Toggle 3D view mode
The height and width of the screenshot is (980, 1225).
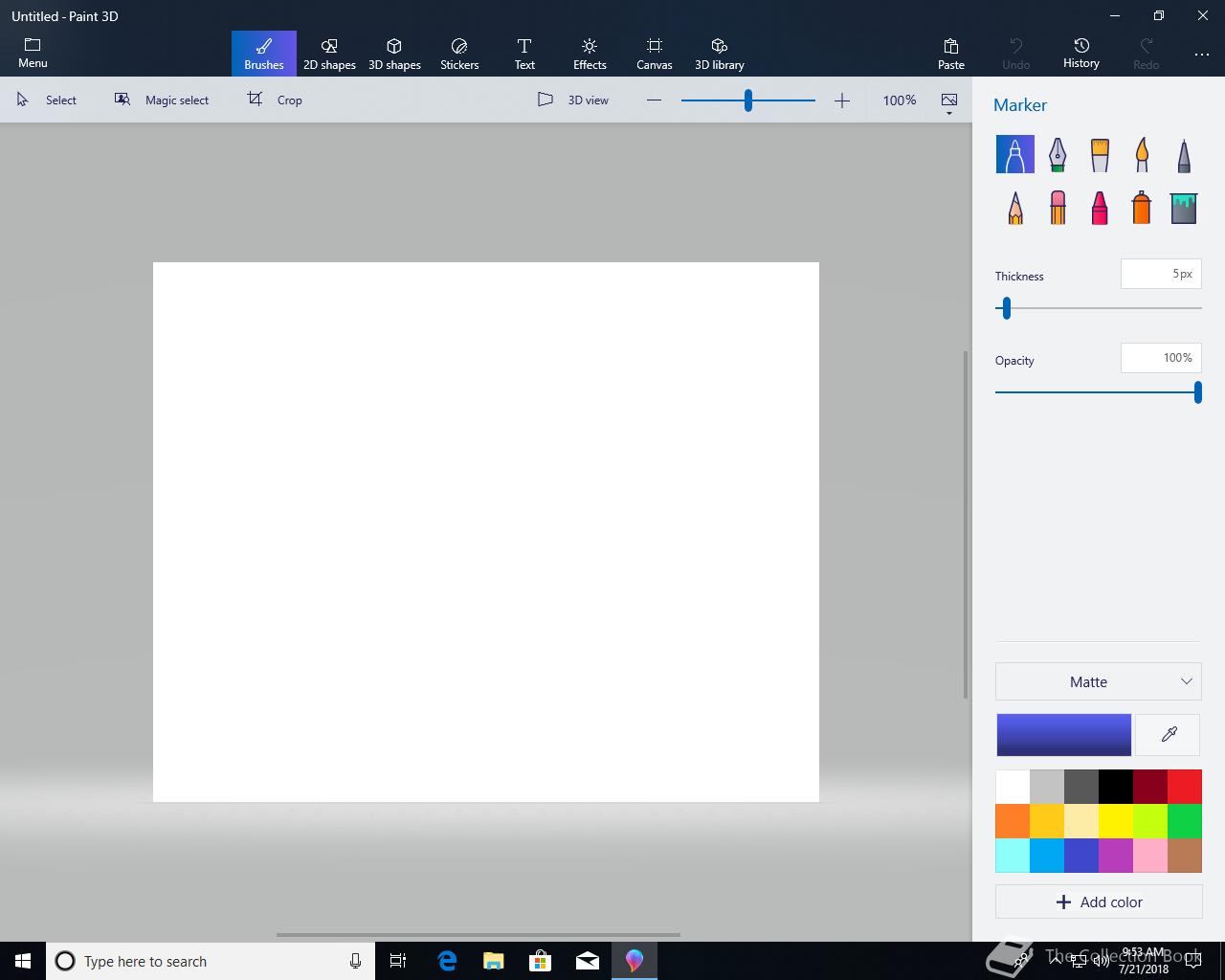pos(573,100)
